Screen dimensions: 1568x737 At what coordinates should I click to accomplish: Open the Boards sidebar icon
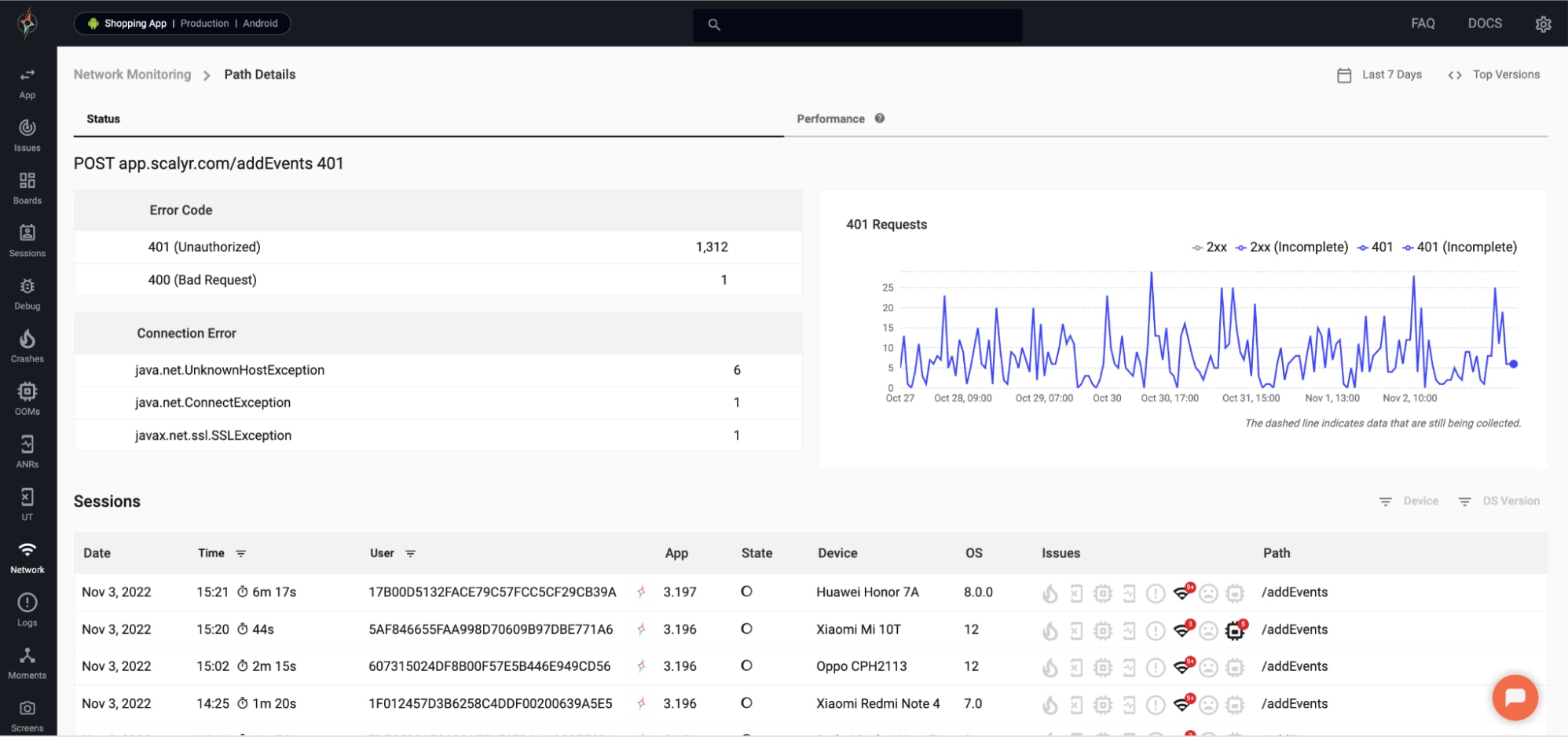point(27,188)
